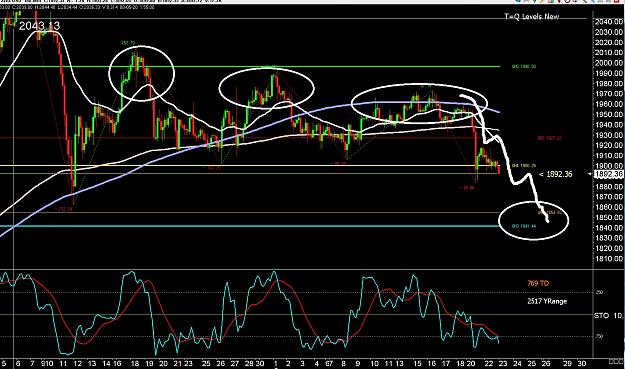Click 1840.00 on the price axis
Image resolution: width=625 pixels, height=369 pixels.
(x=609, y=228)
